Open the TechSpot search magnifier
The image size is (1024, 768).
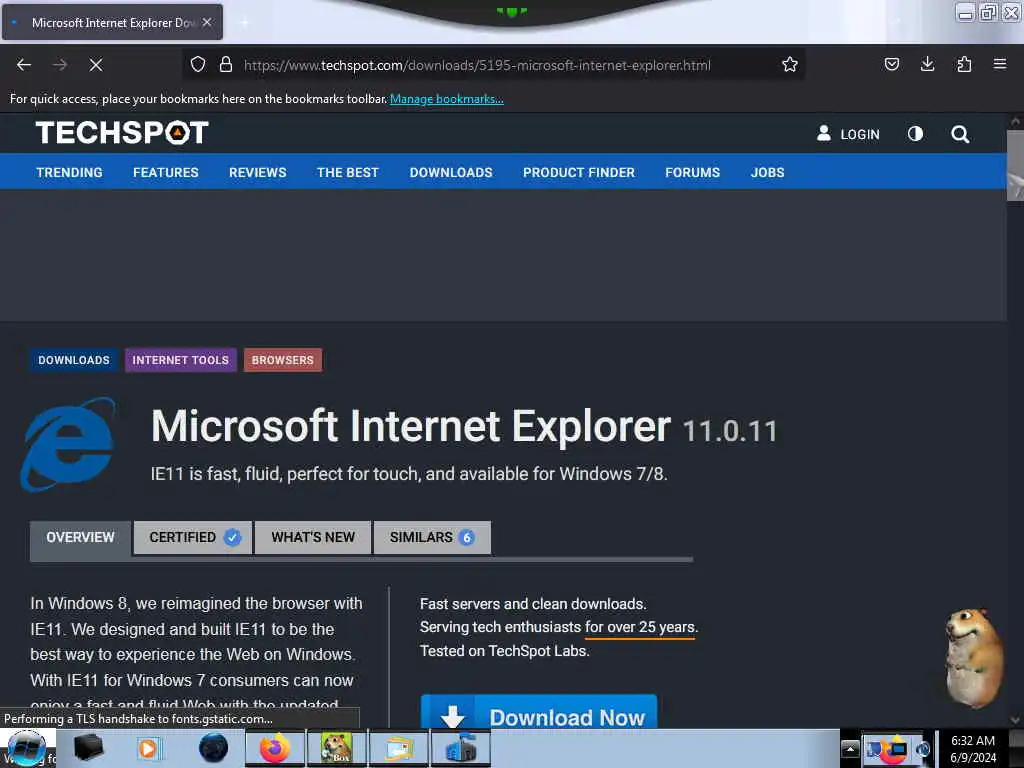[x=960, y=135]
